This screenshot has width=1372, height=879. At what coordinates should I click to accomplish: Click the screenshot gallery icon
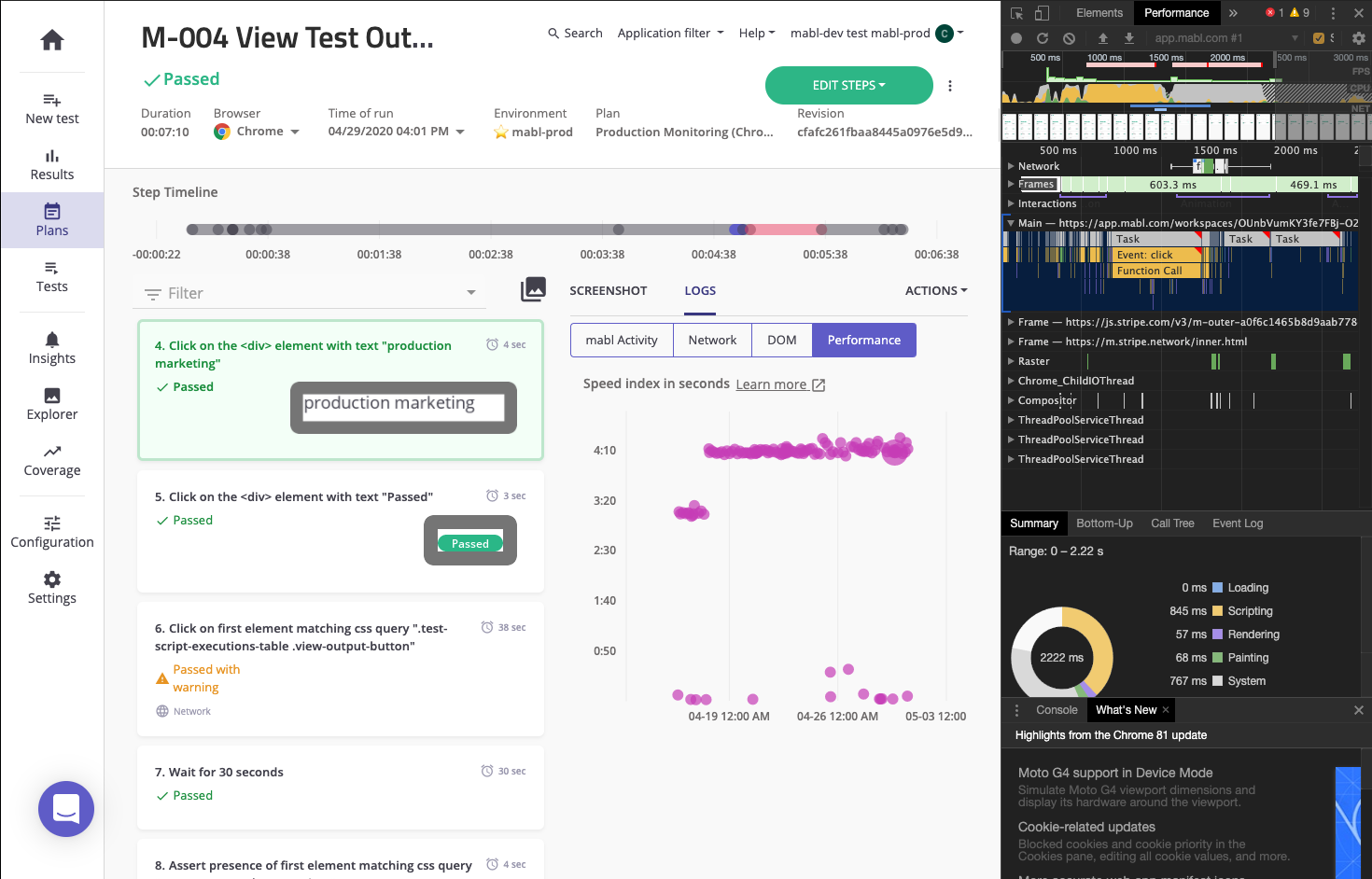533,289
